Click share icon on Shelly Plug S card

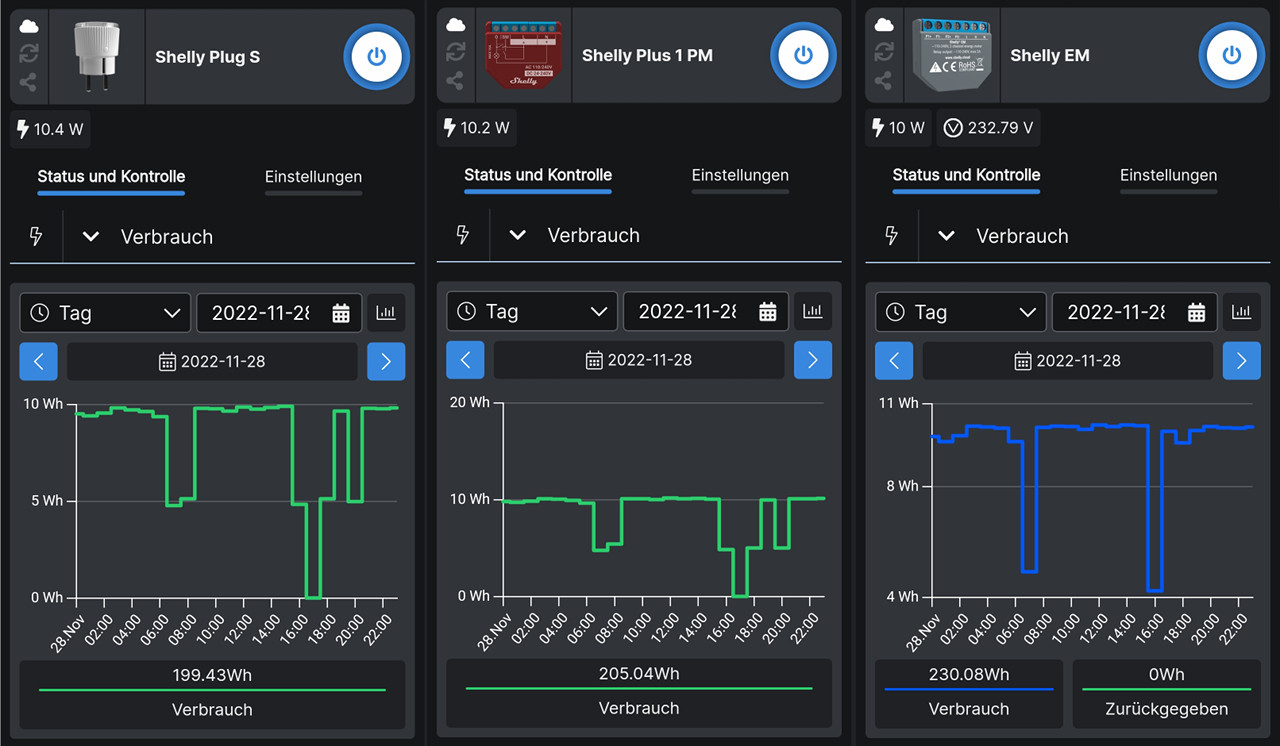click(28, 83)
